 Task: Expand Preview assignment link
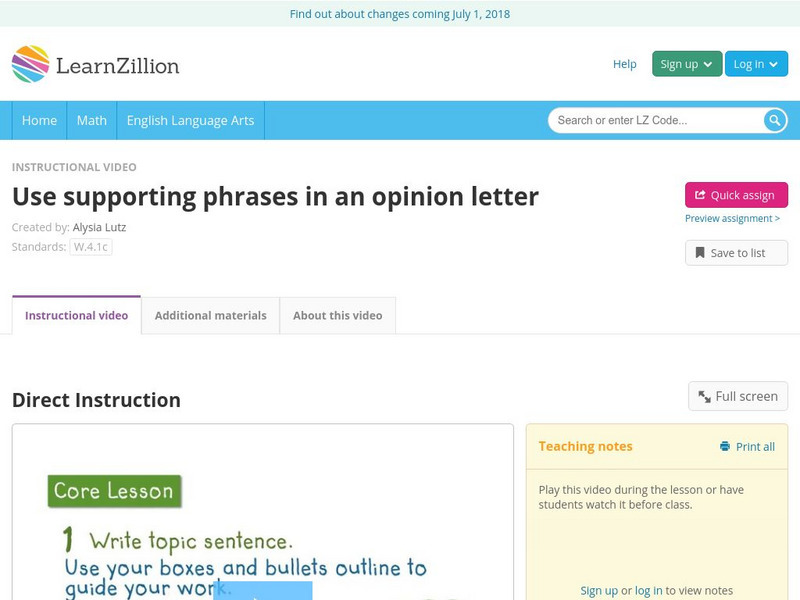tap(732, 218)
